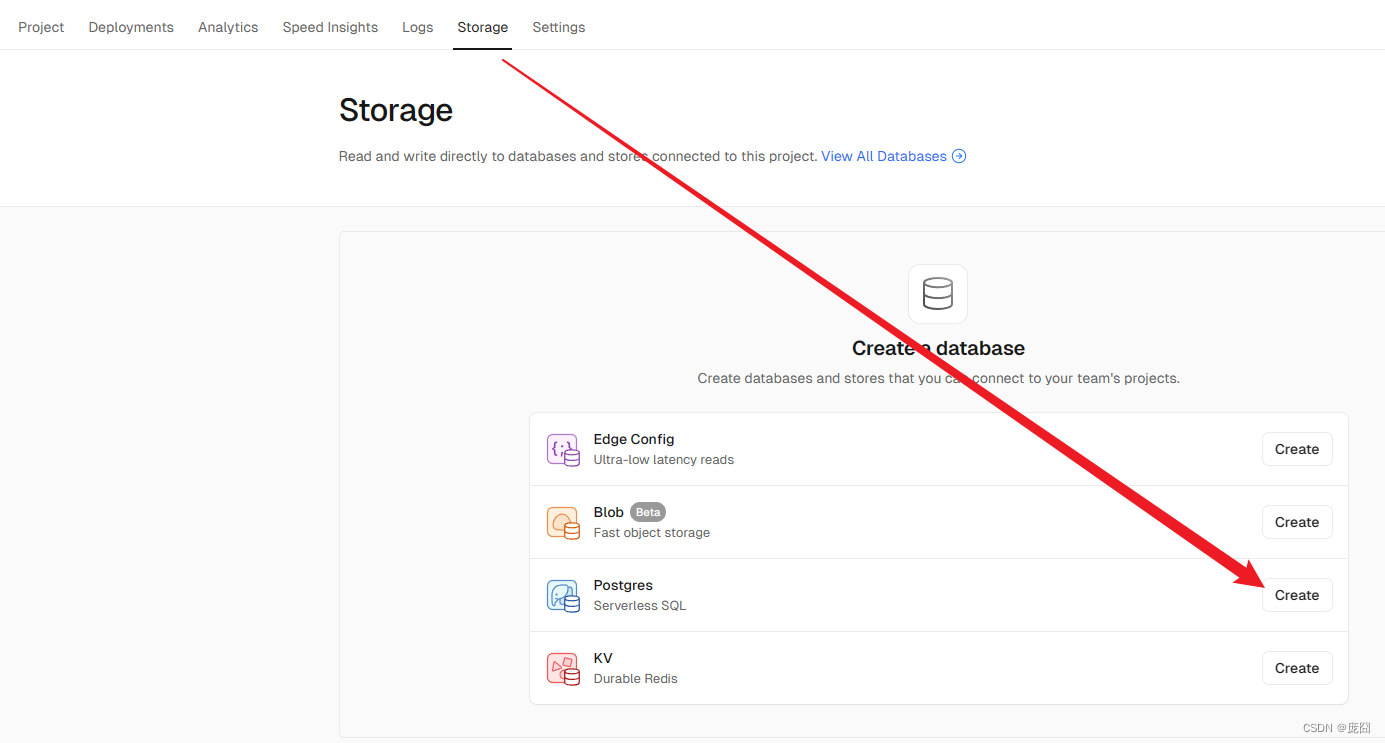Create a Blob store
The image size is (1385, 743).
(x=1297, y=522)
